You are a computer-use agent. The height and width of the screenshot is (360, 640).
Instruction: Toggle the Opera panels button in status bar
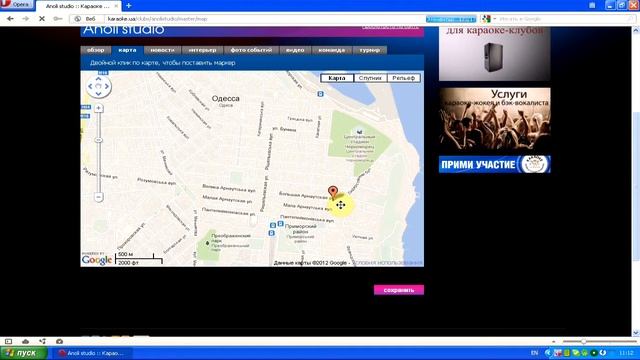(8, 341)
